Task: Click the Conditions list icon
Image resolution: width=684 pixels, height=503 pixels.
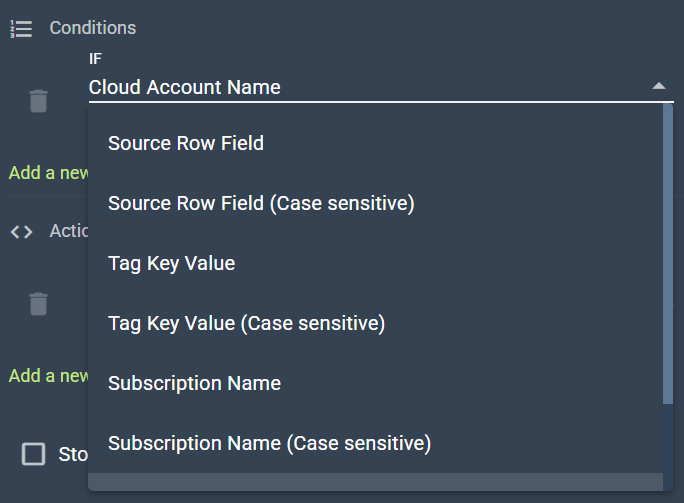Action: tap(21, 29)
